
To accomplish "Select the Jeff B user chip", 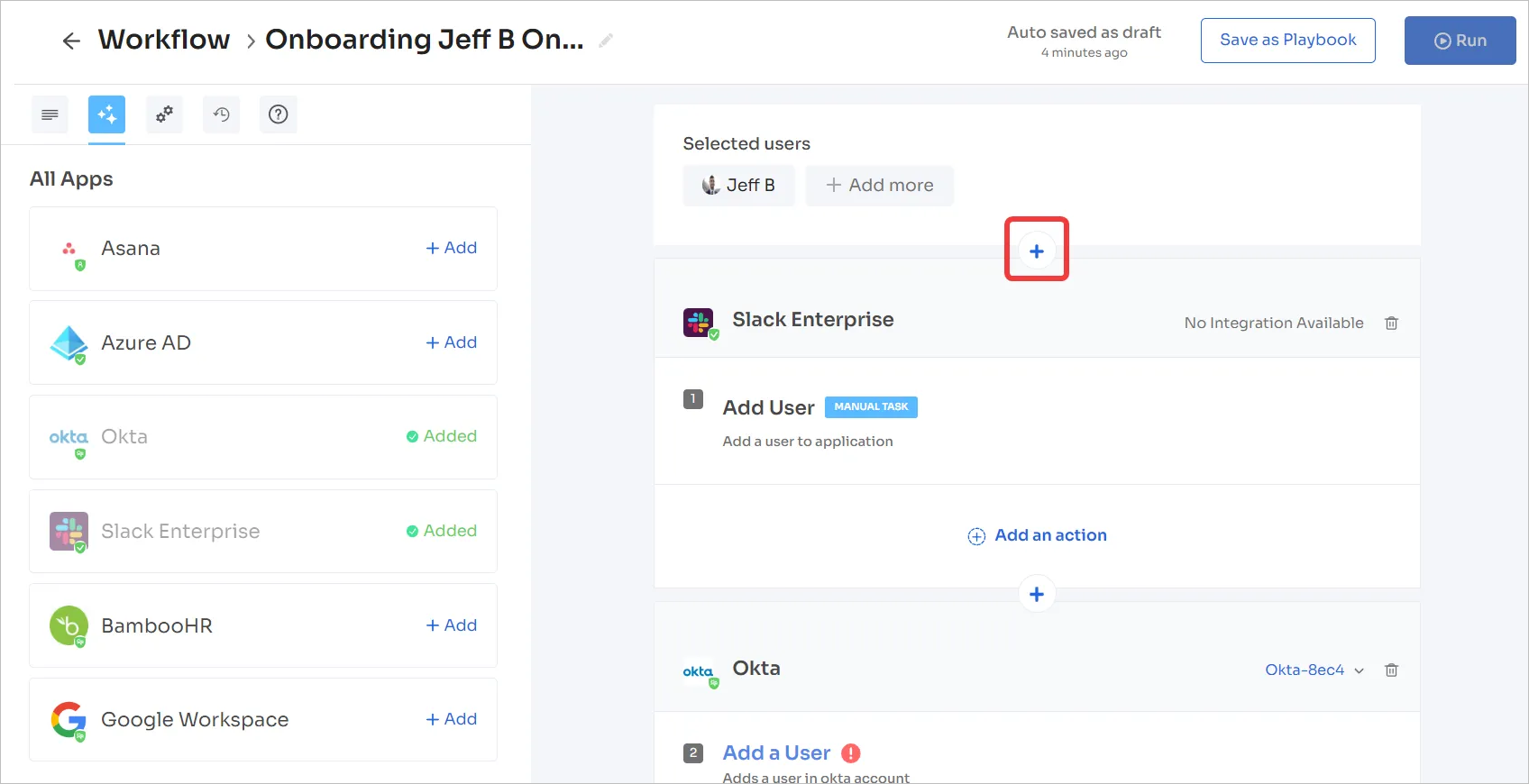I will tap(738, 185).
